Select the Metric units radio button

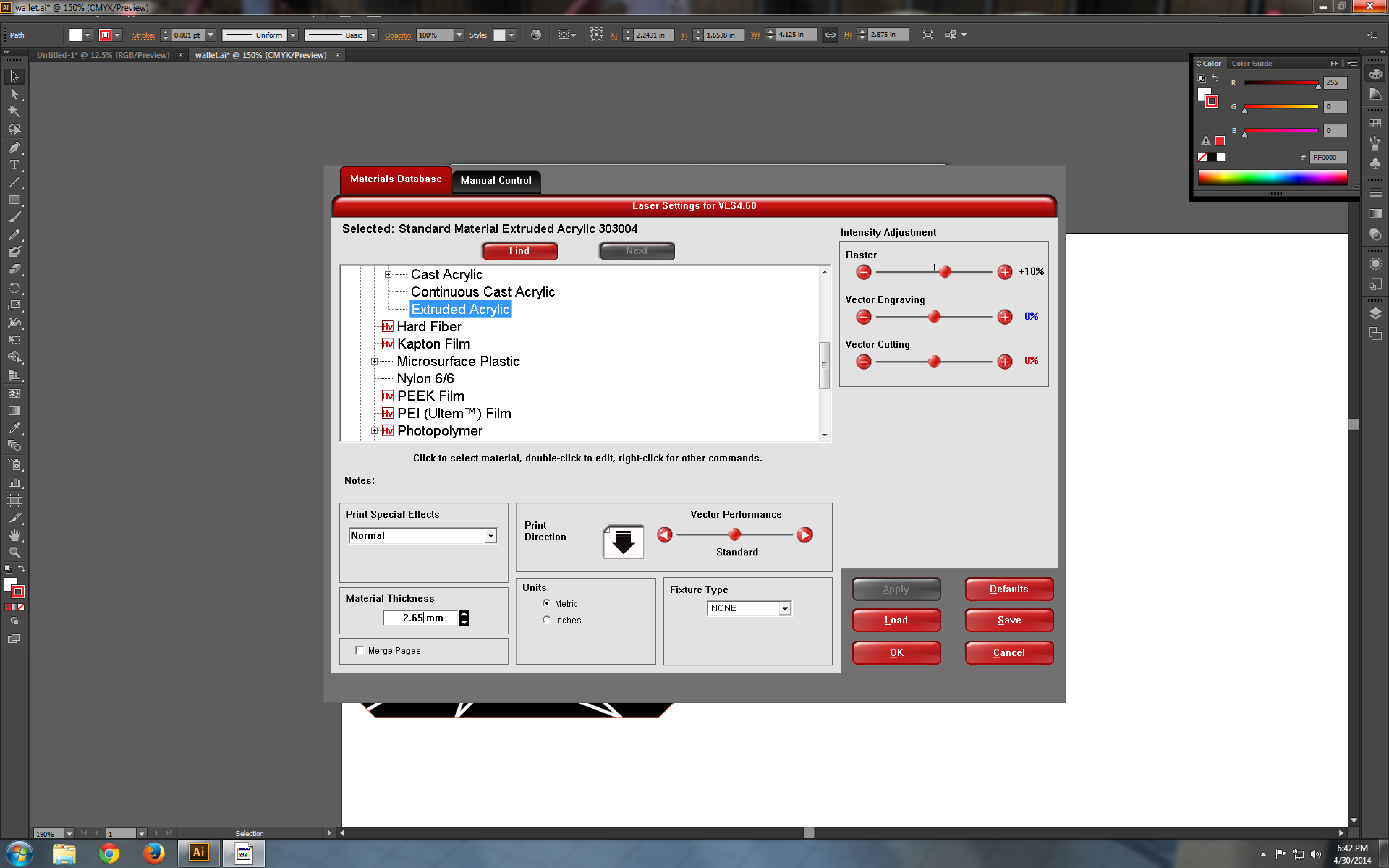tap(547, 603)
